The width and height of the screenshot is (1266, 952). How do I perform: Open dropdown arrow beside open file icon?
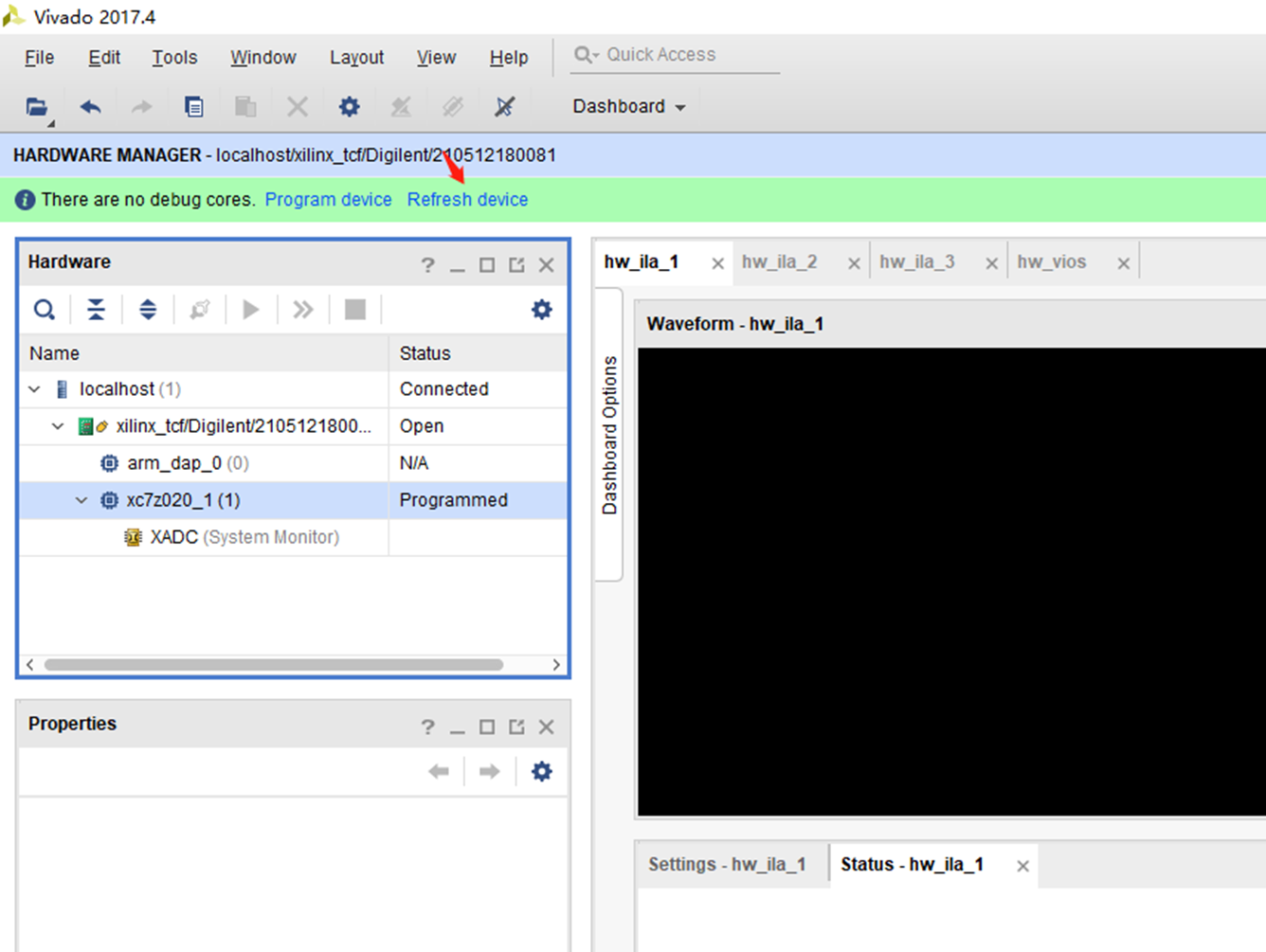(x=51, y=123)
